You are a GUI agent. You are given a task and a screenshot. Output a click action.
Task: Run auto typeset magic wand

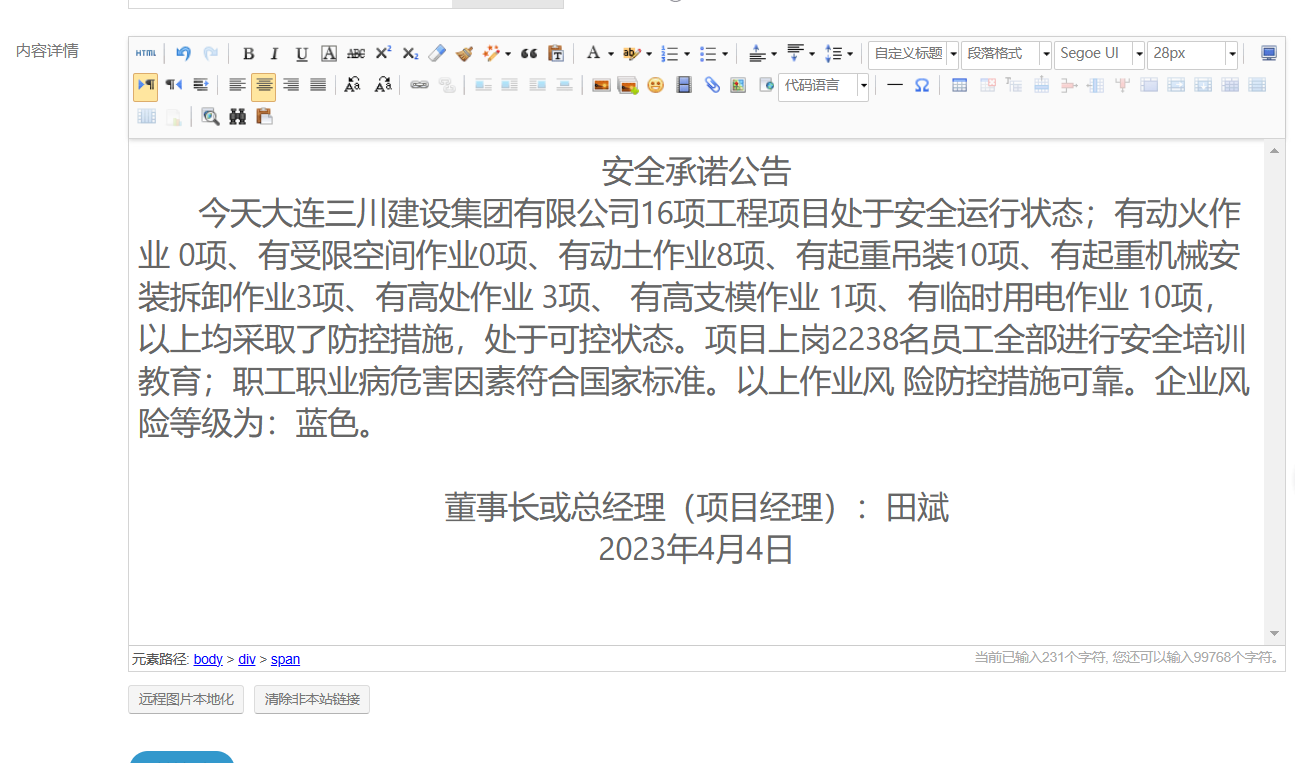tap(491, 53)
